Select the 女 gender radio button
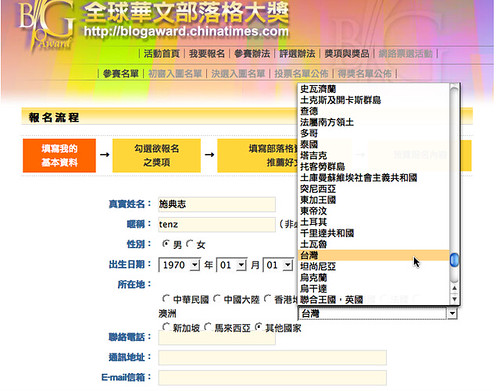Viewport: 500px width, 391px height. (189, 244)
